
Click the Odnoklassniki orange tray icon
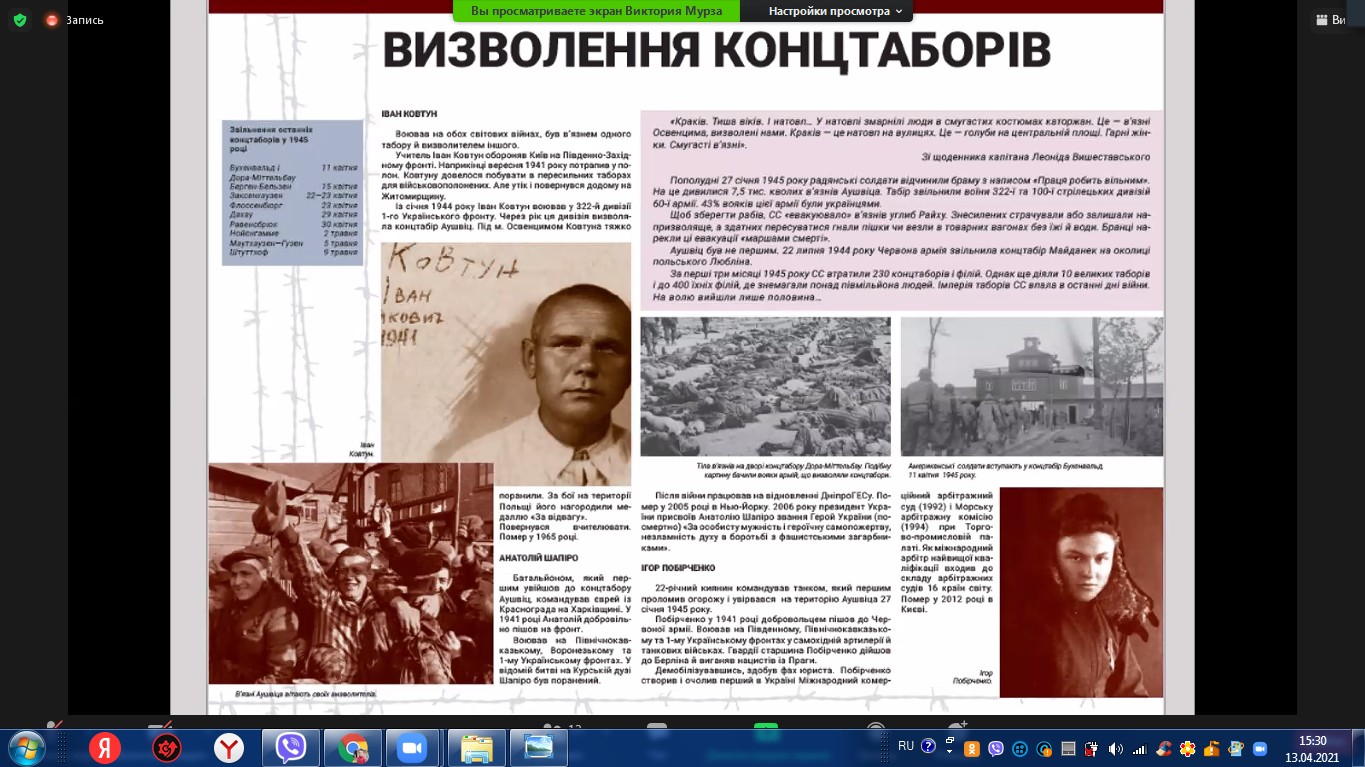click(970, 748)
